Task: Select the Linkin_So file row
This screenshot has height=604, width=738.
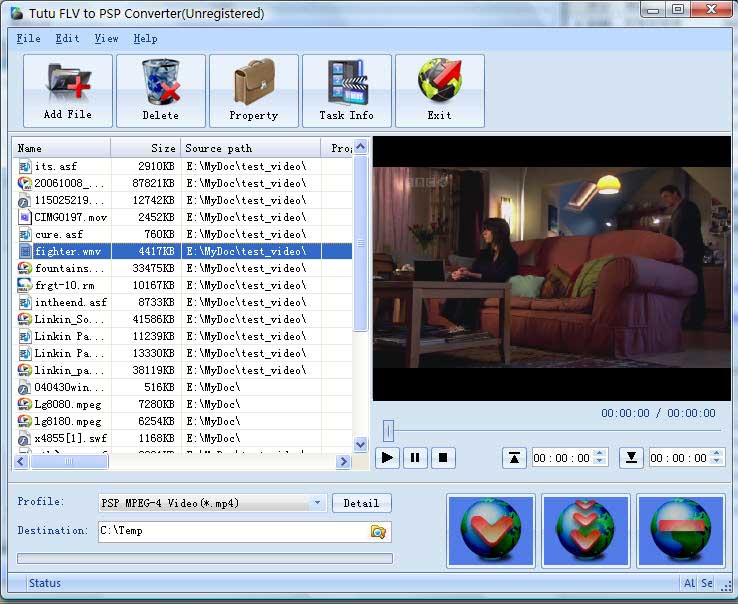Action: click(x=184, y=319)
